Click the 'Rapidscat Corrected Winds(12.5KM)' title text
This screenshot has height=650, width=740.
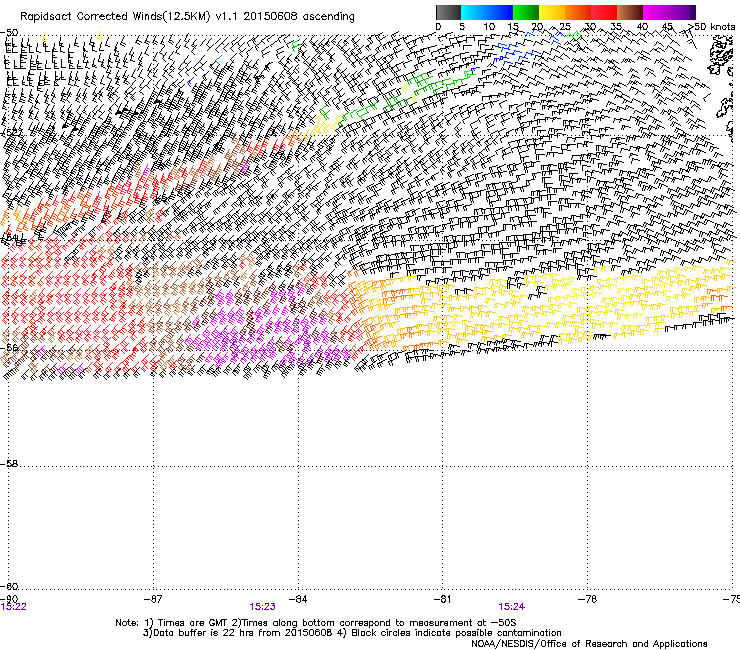[x=115, y=17]
